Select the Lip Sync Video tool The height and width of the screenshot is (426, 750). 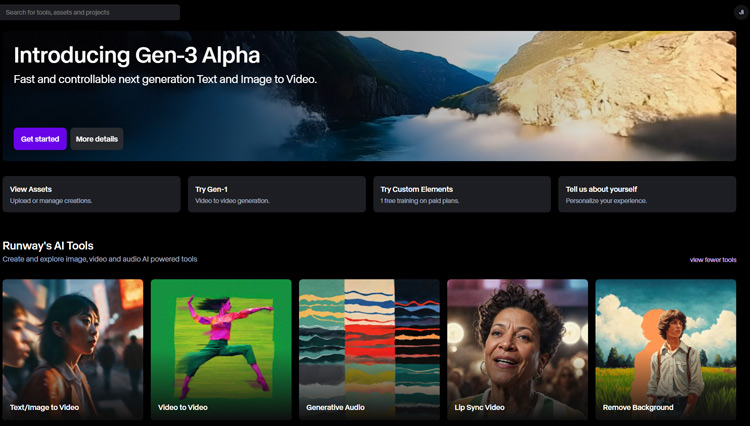coord(517,348)
